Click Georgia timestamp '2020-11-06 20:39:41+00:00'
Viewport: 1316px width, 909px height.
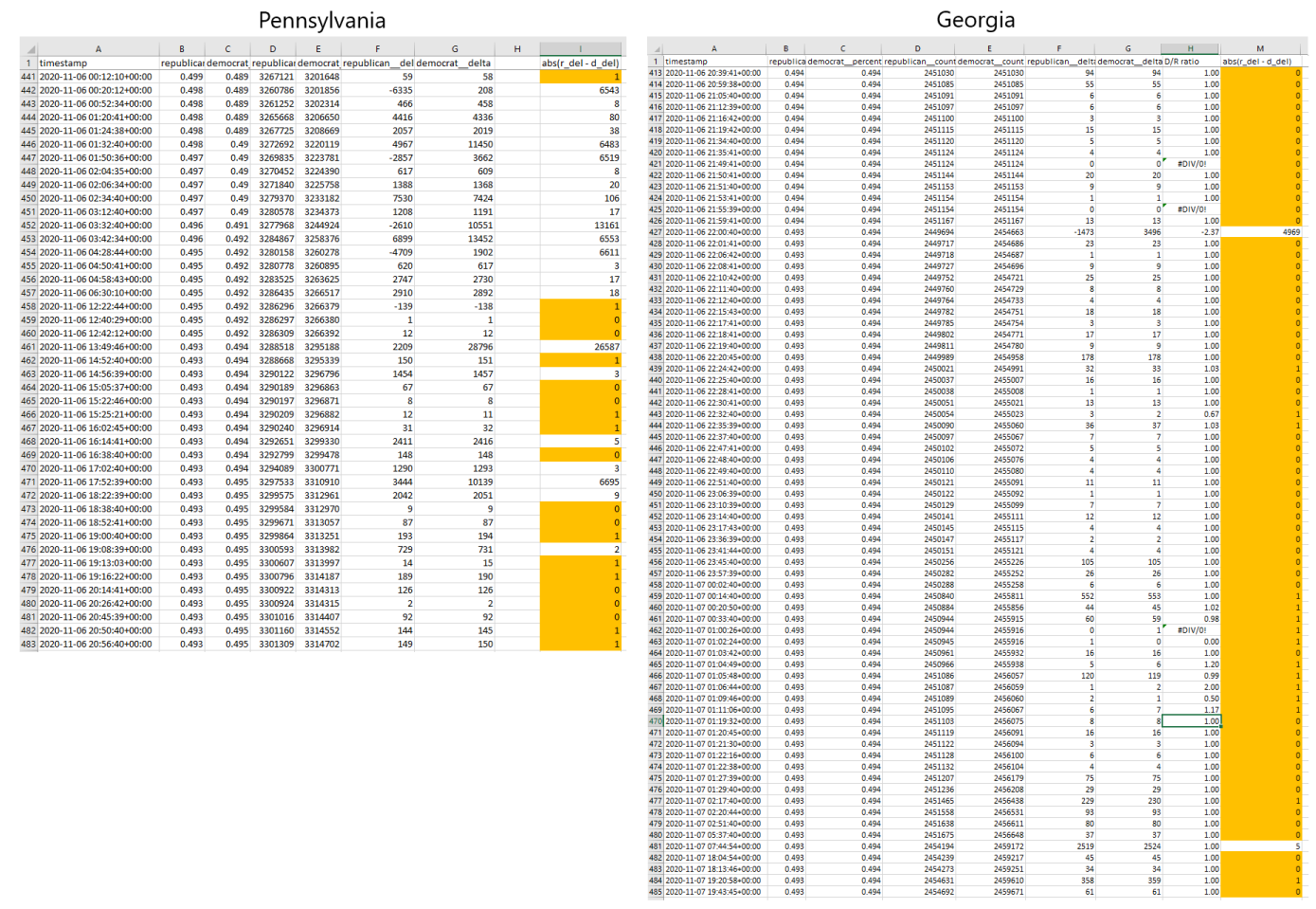[x=714, y=73]
